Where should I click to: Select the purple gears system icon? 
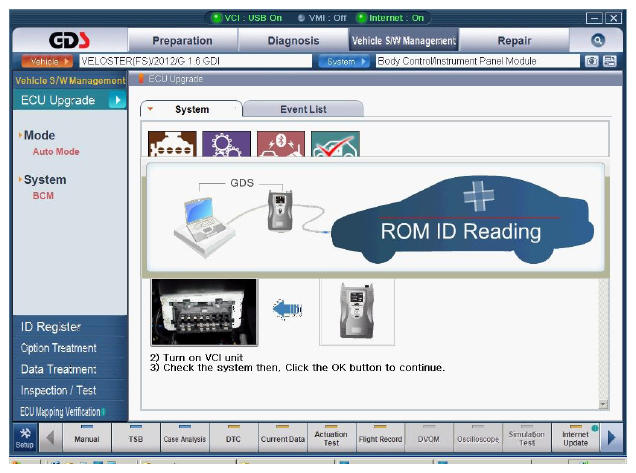point(226,144)
